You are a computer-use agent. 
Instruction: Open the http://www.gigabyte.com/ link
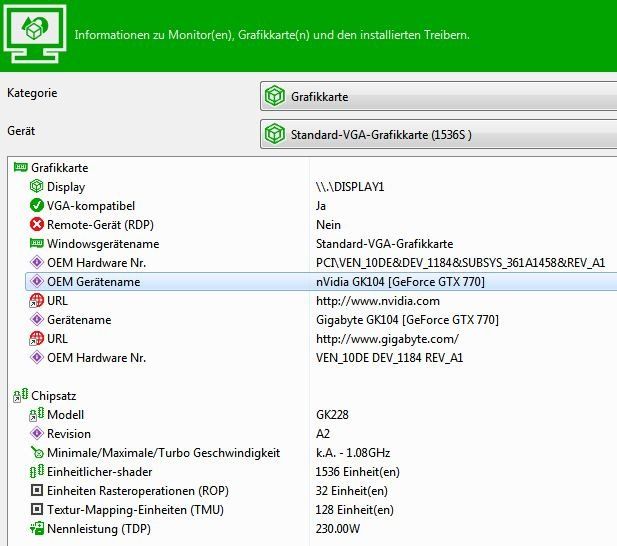coord(387,339)
